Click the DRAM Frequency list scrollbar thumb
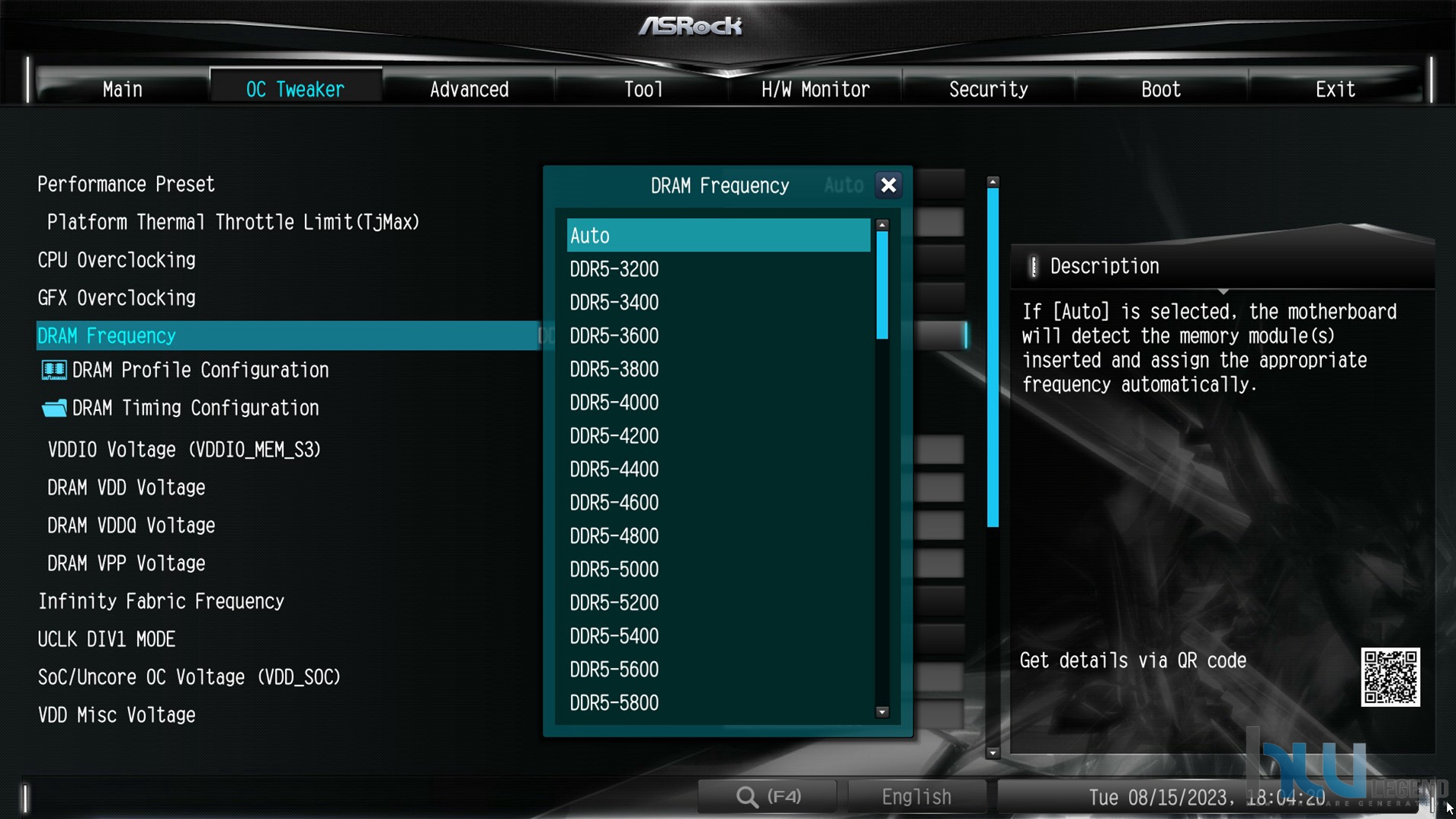 pyautogui.click(x=882, y=285)
